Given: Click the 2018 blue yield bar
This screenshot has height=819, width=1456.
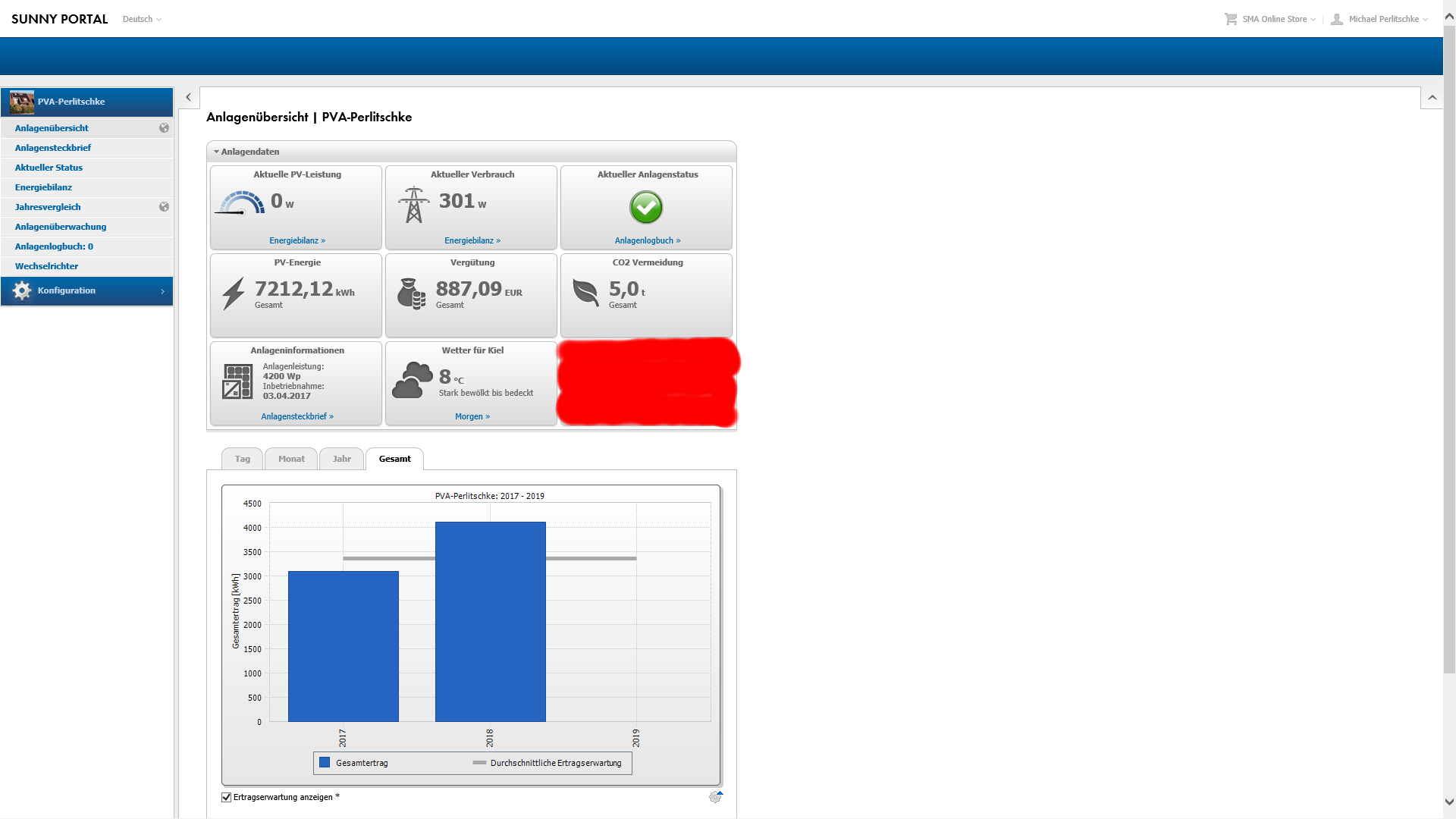Looking at the screenshot, I should tap(490, 622).
